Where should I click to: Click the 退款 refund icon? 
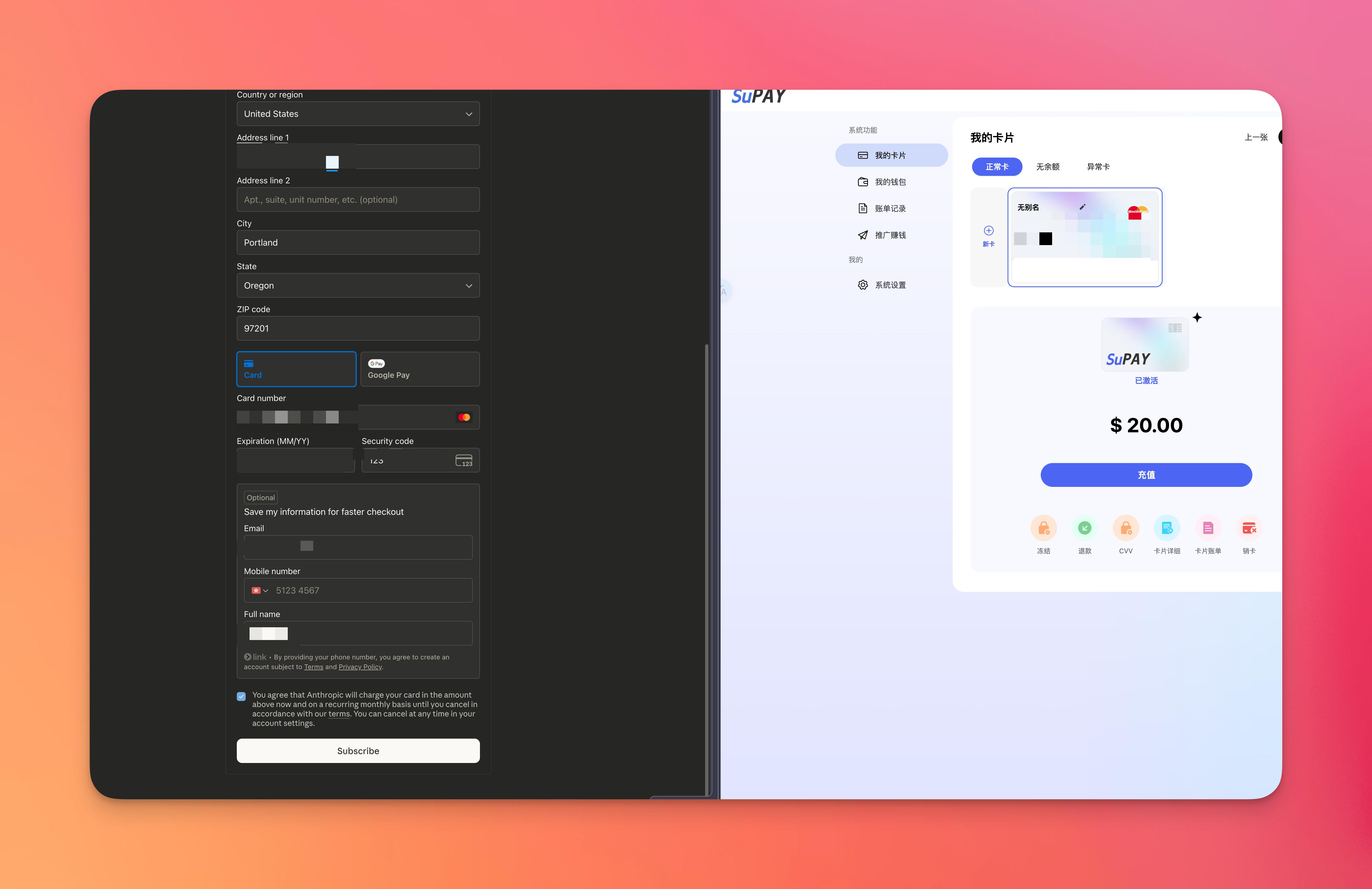coord(1084,528)
